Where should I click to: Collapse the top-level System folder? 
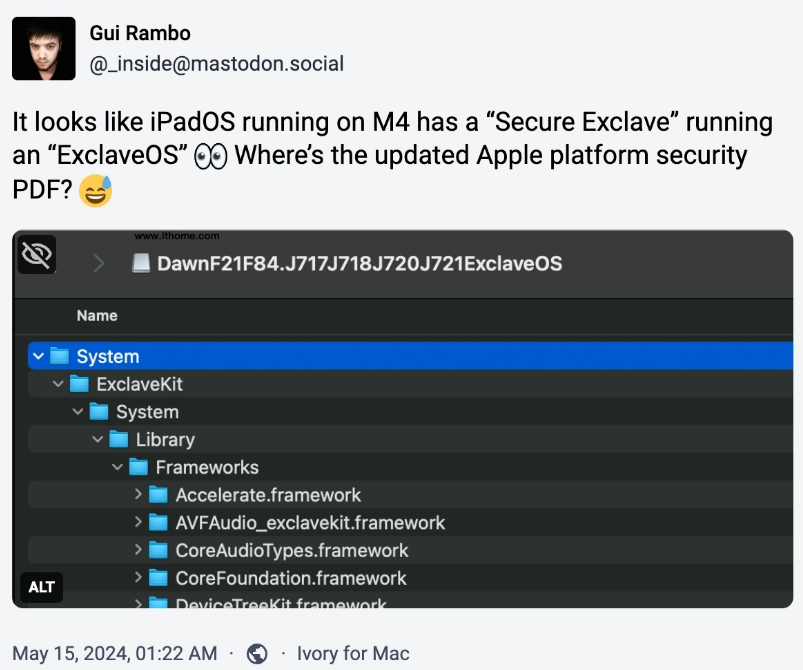coord(38,356)
